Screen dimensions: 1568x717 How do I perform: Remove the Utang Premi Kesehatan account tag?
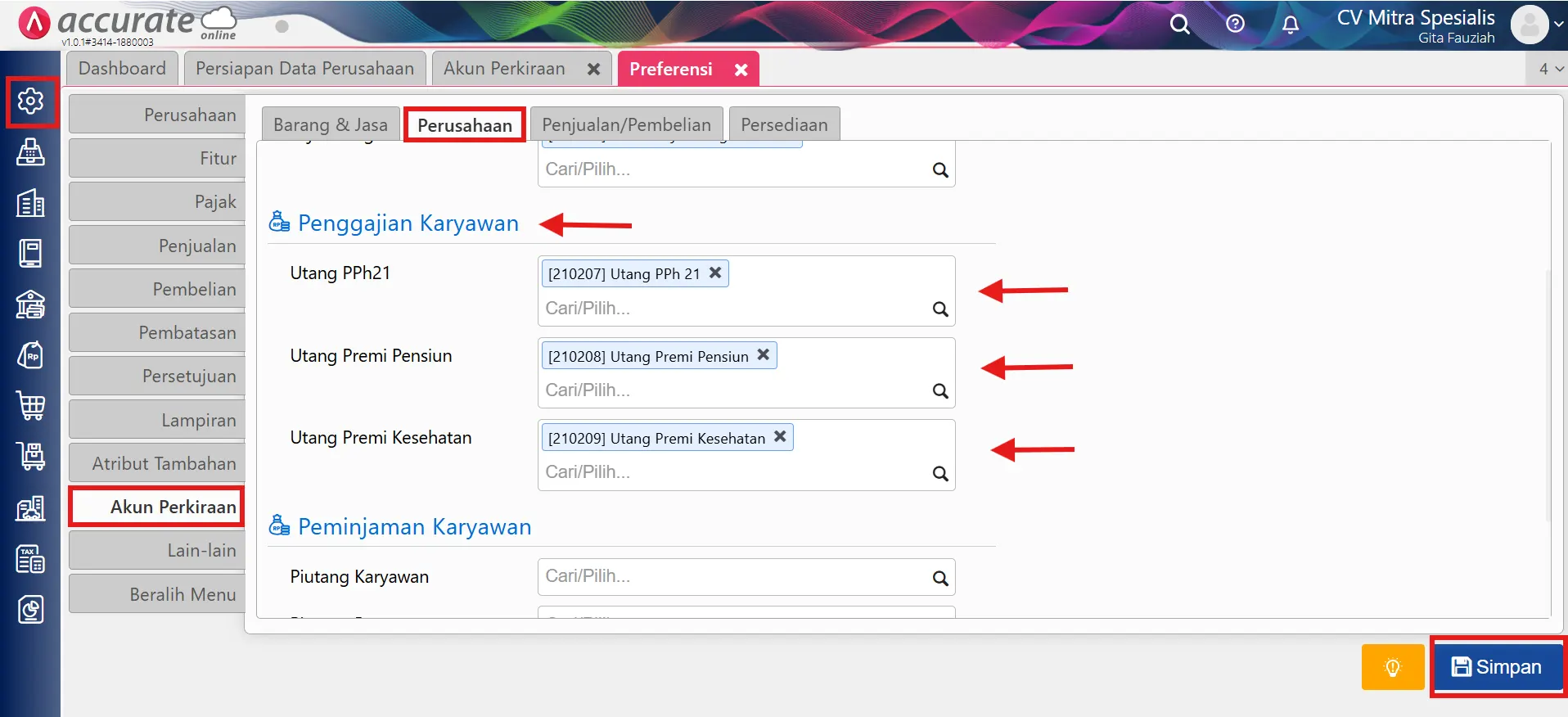pos(780,437)
